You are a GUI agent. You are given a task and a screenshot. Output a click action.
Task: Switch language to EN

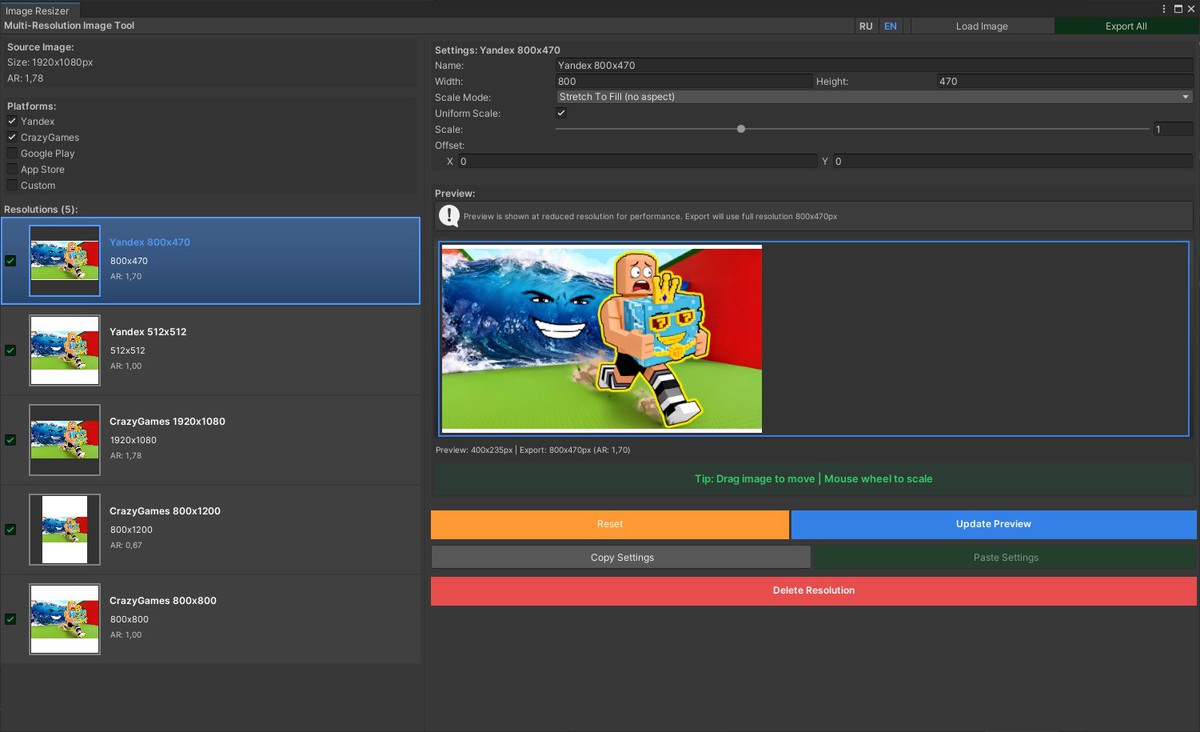pyautogui.click(x=890, y=26)
